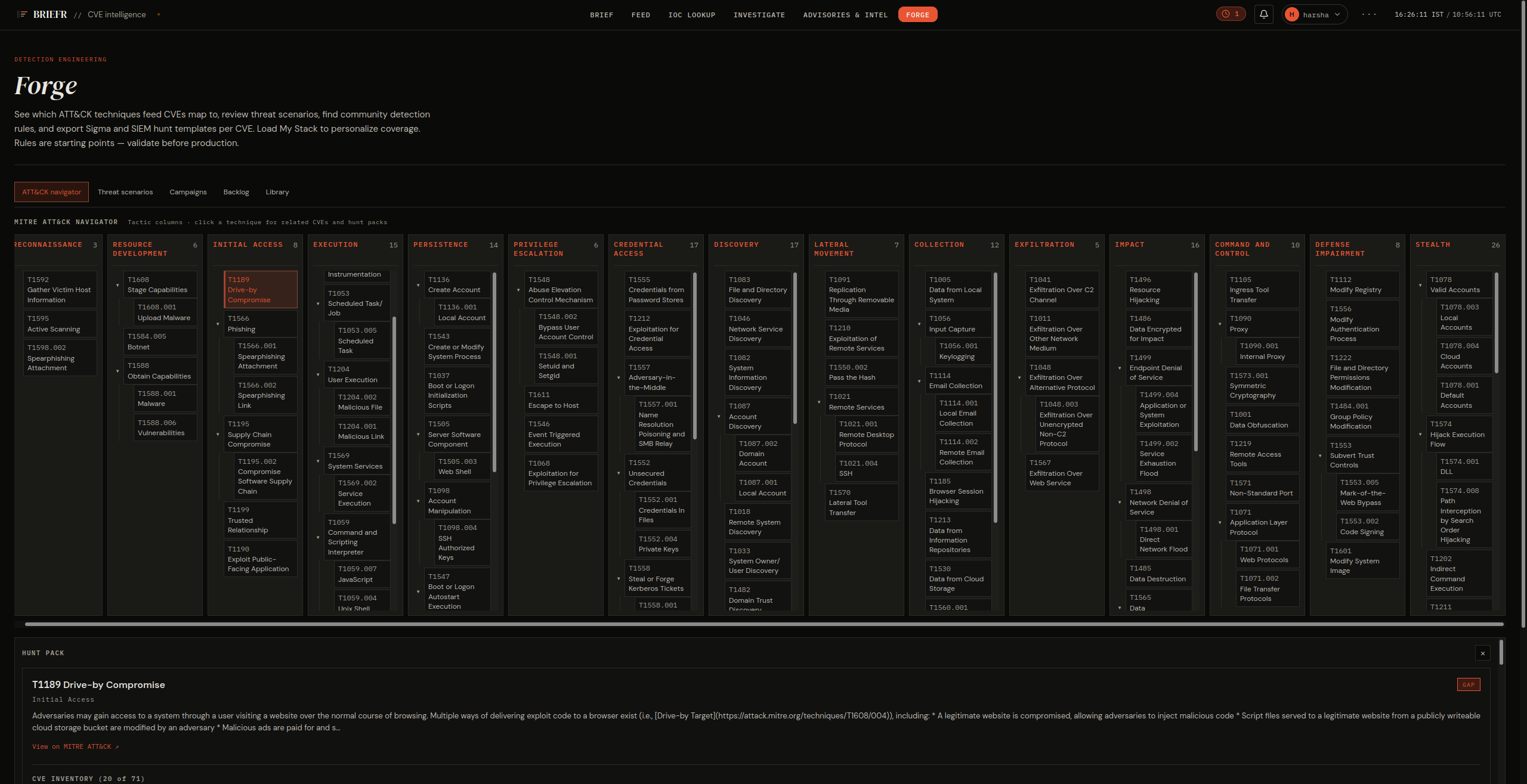Click the BRIEFR logo
The width and height of the screenshot is (1527, 784).
pyautogui.click(x=50, y=14)
